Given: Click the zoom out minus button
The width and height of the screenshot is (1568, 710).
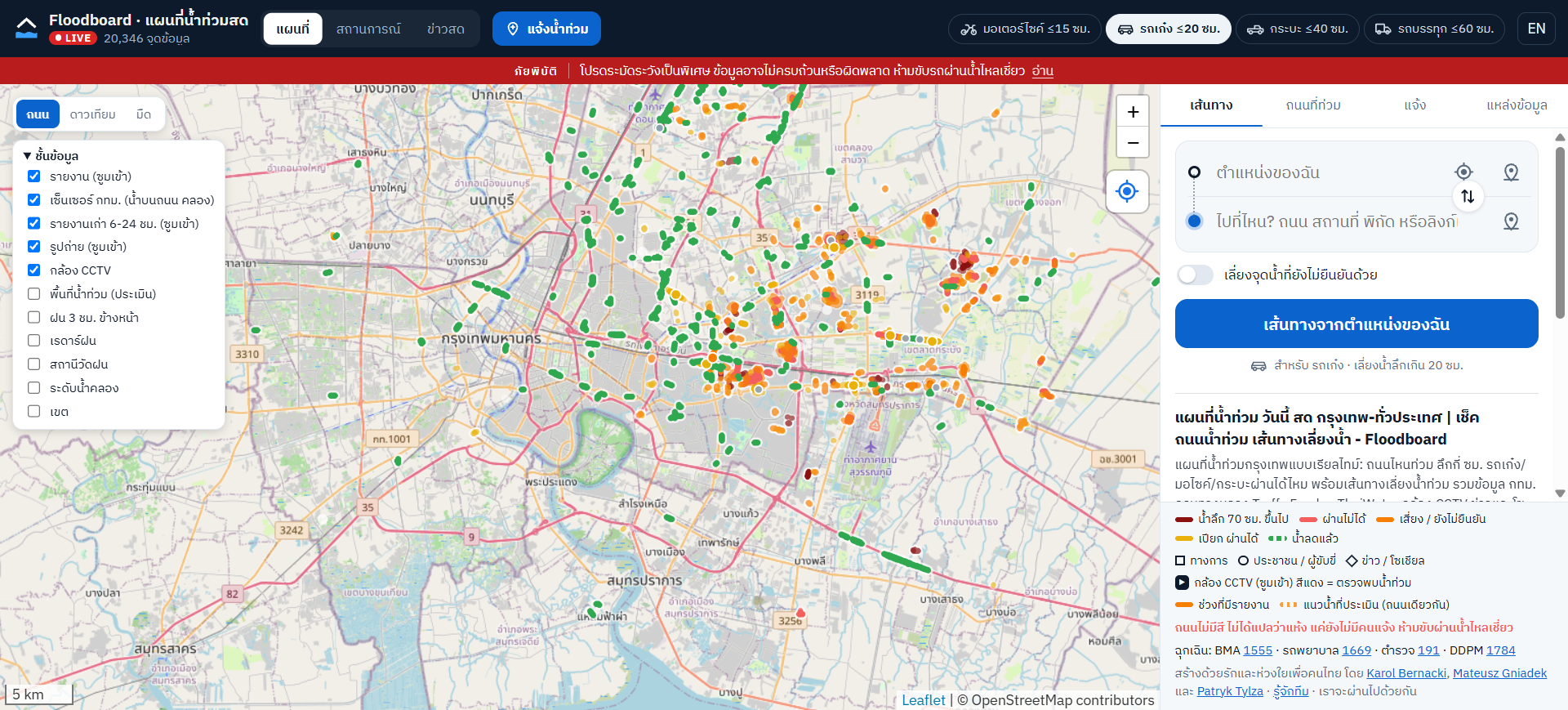Looking at the screenshot, I should click(x=1133, y=142).
